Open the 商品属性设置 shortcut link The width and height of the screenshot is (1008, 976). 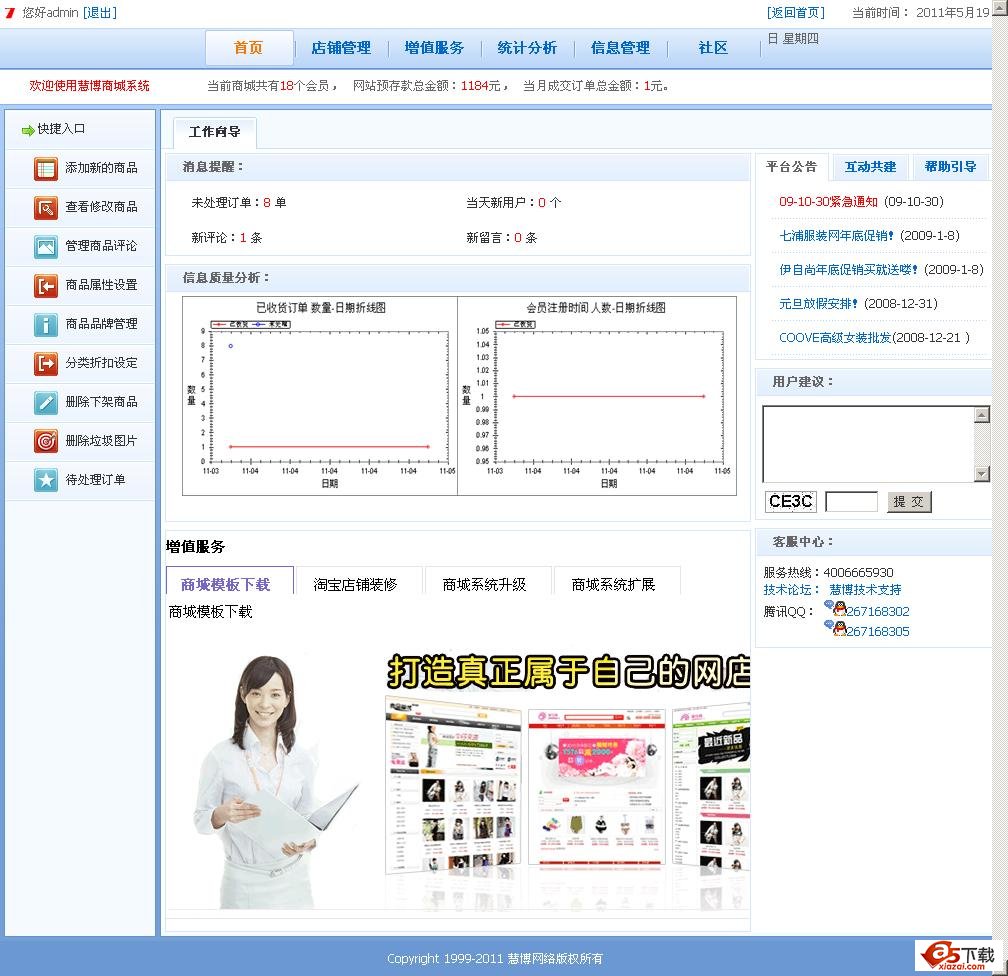coord(102,285)
